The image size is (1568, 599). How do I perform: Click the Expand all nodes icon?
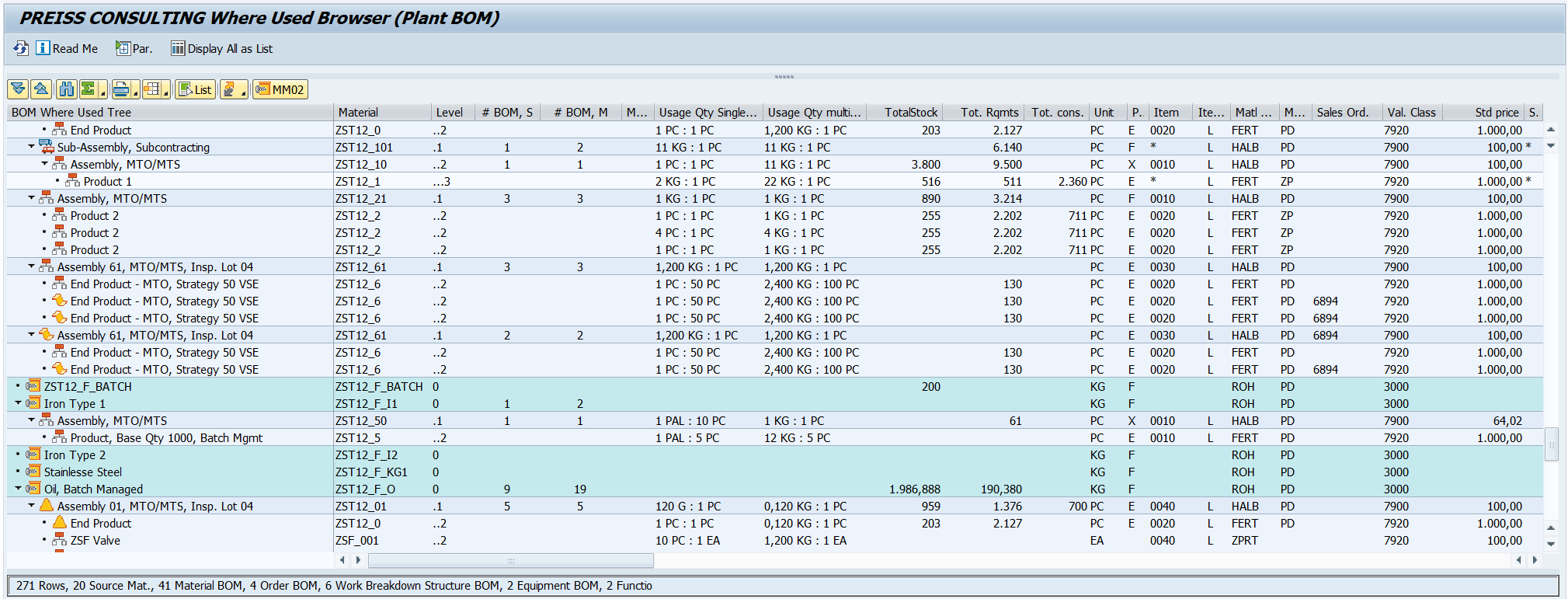point(19,89)
